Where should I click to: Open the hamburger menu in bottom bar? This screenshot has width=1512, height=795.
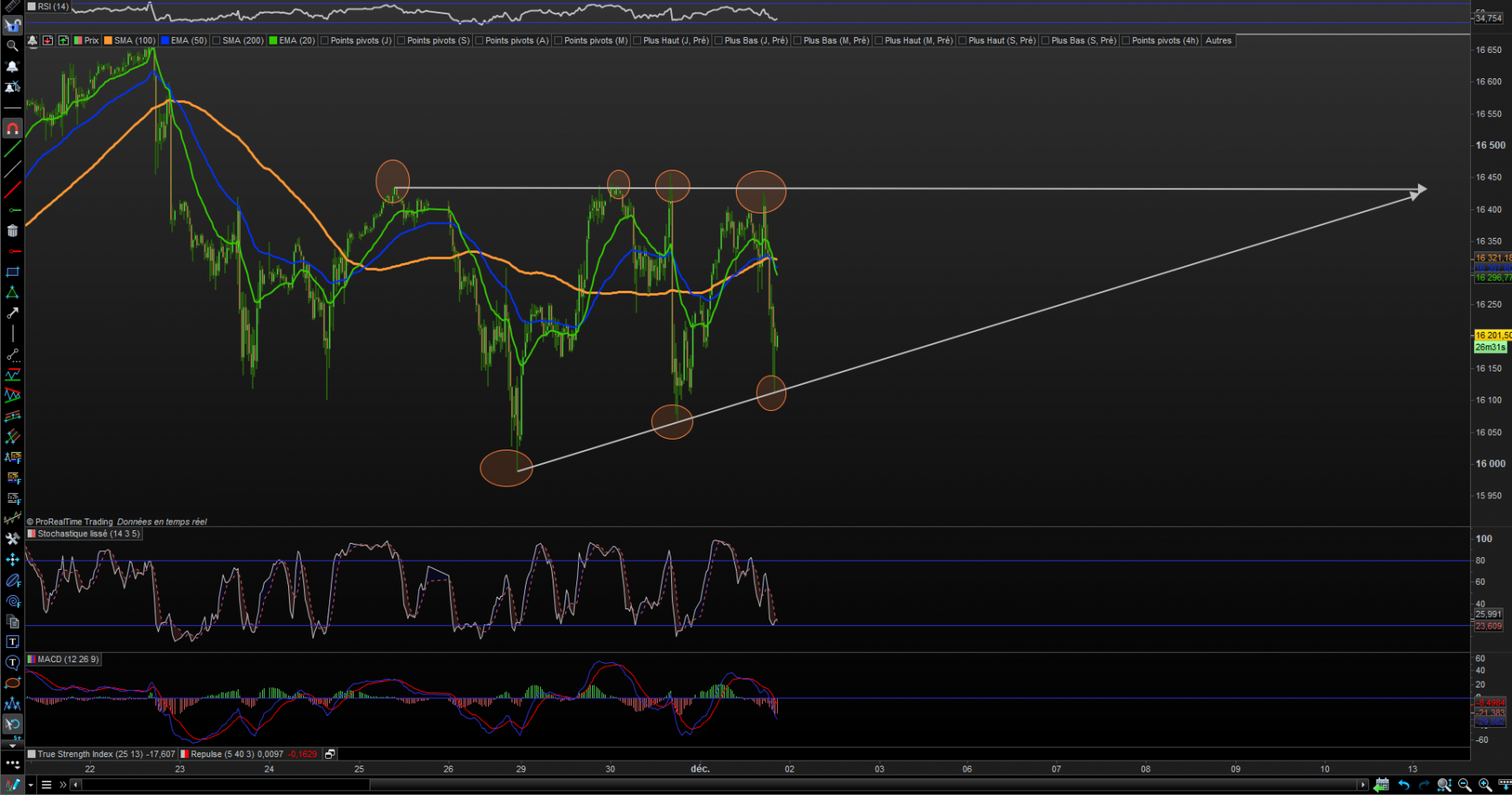coord(46,785)
